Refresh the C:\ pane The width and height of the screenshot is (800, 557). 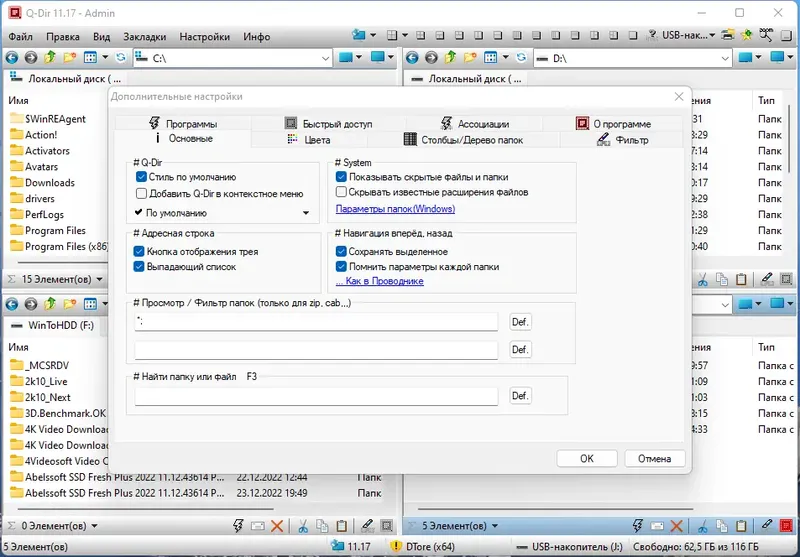tap(120, 58)
